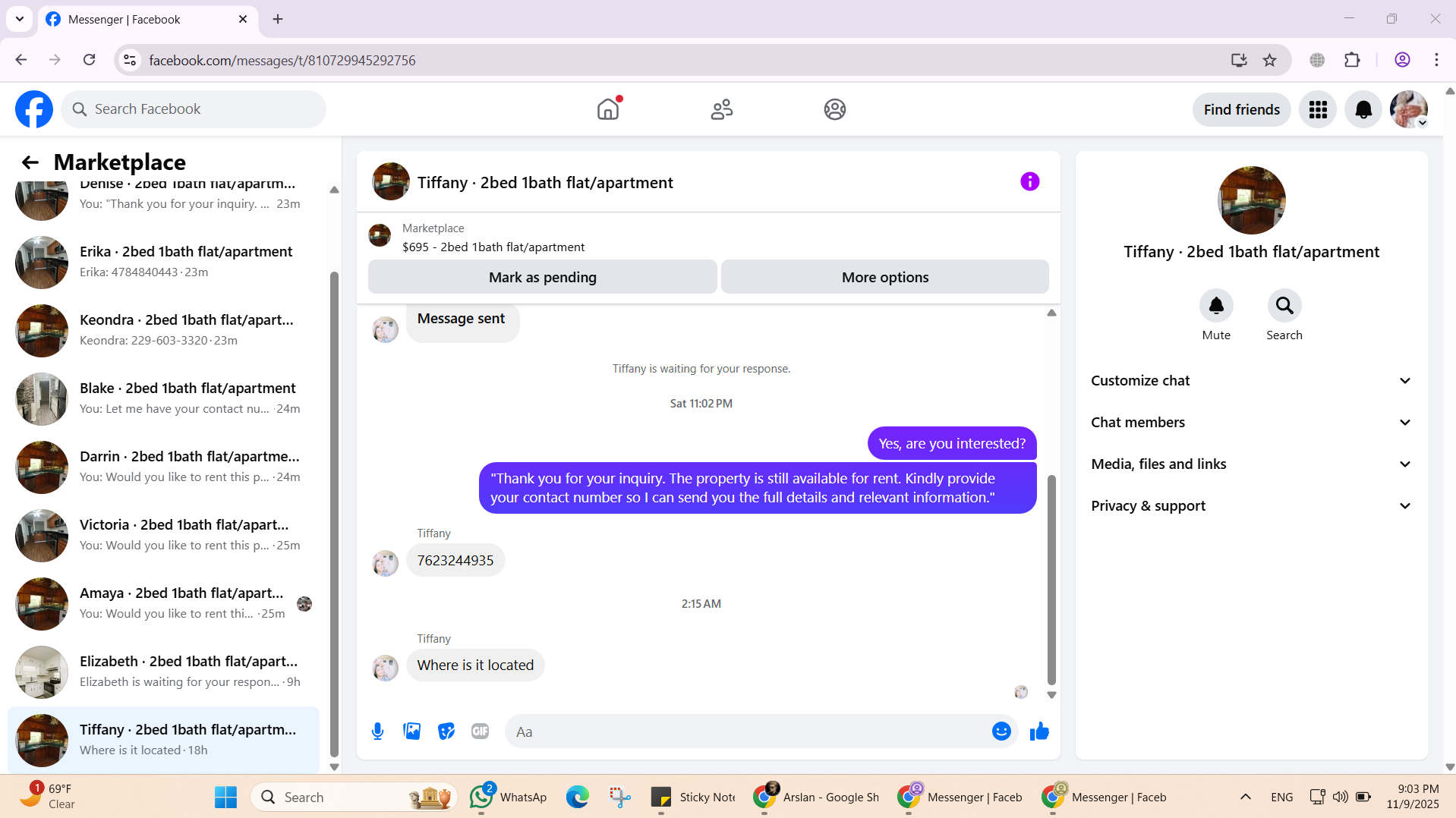Search in conversation with magnifier icon
The width and height of the screenshot is (1456, 818).
[x=1284, y=306]
